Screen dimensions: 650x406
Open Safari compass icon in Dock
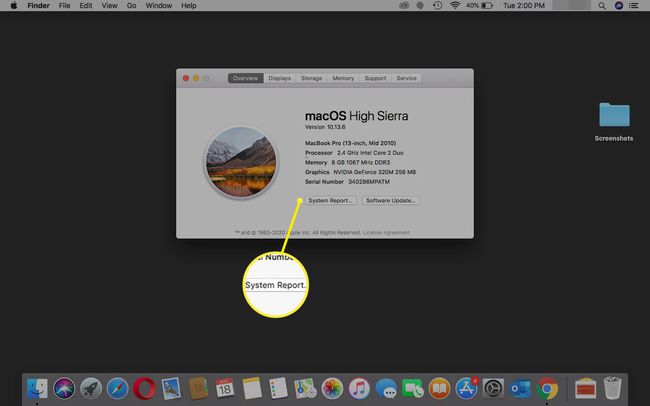click(118, 389)
